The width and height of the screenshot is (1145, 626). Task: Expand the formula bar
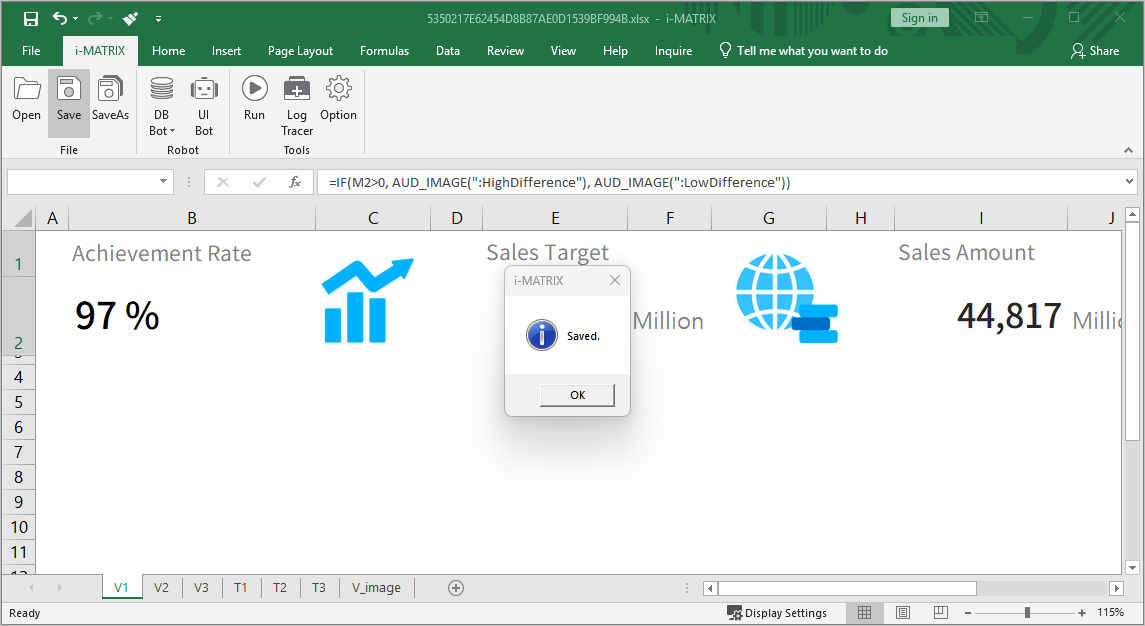1130,182
